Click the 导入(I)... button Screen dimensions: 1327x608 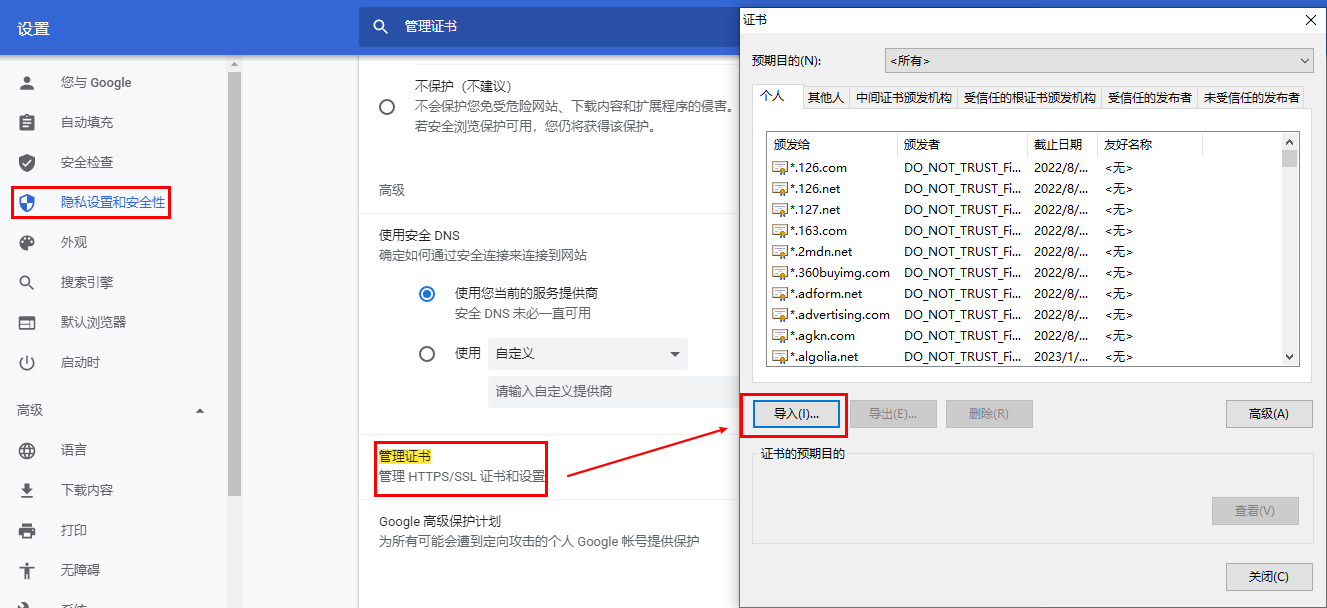796,414
